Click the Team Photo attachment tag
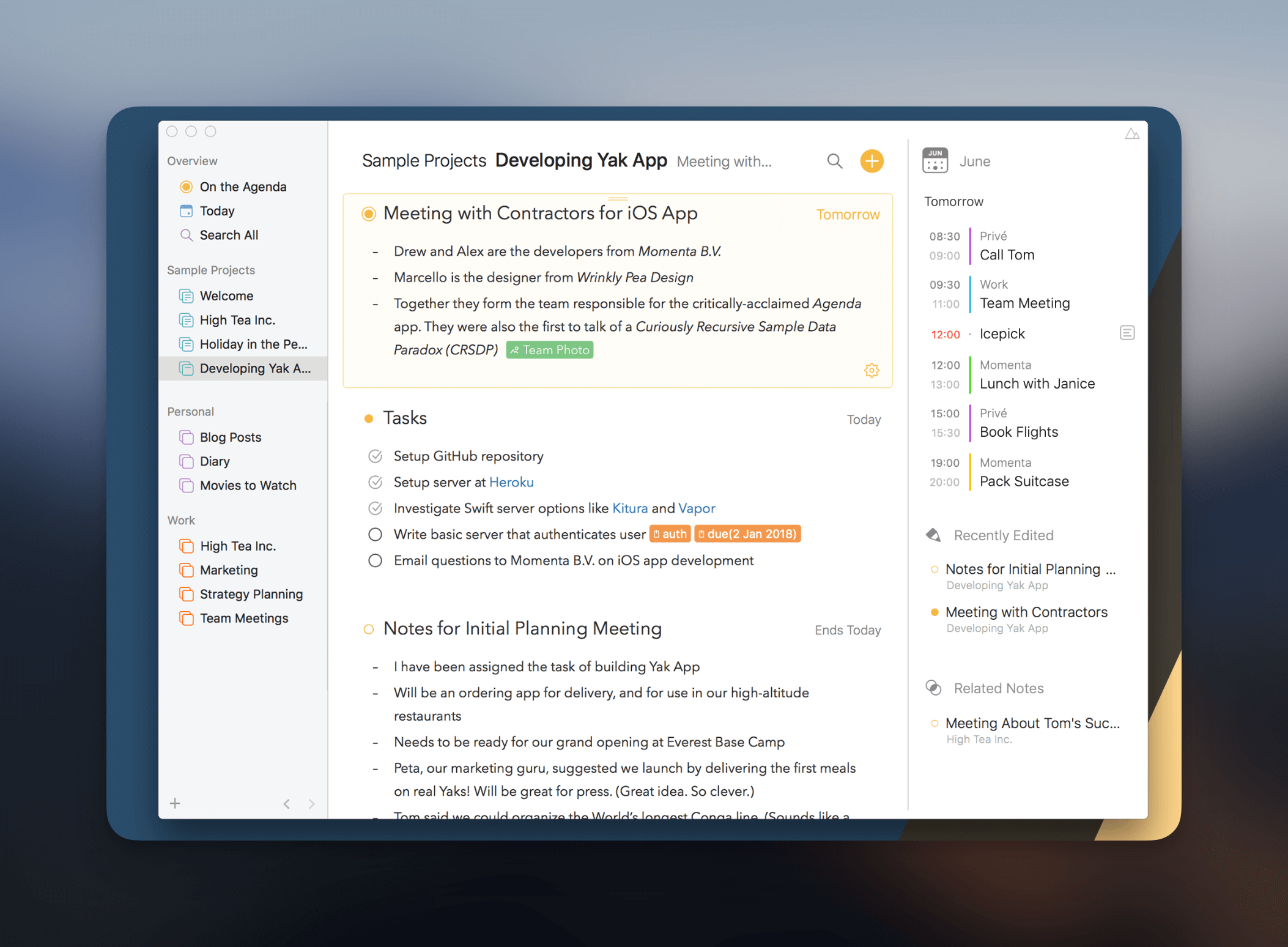Image resolution: width=1288 pixels, height=947 pixels. point(549,350)
